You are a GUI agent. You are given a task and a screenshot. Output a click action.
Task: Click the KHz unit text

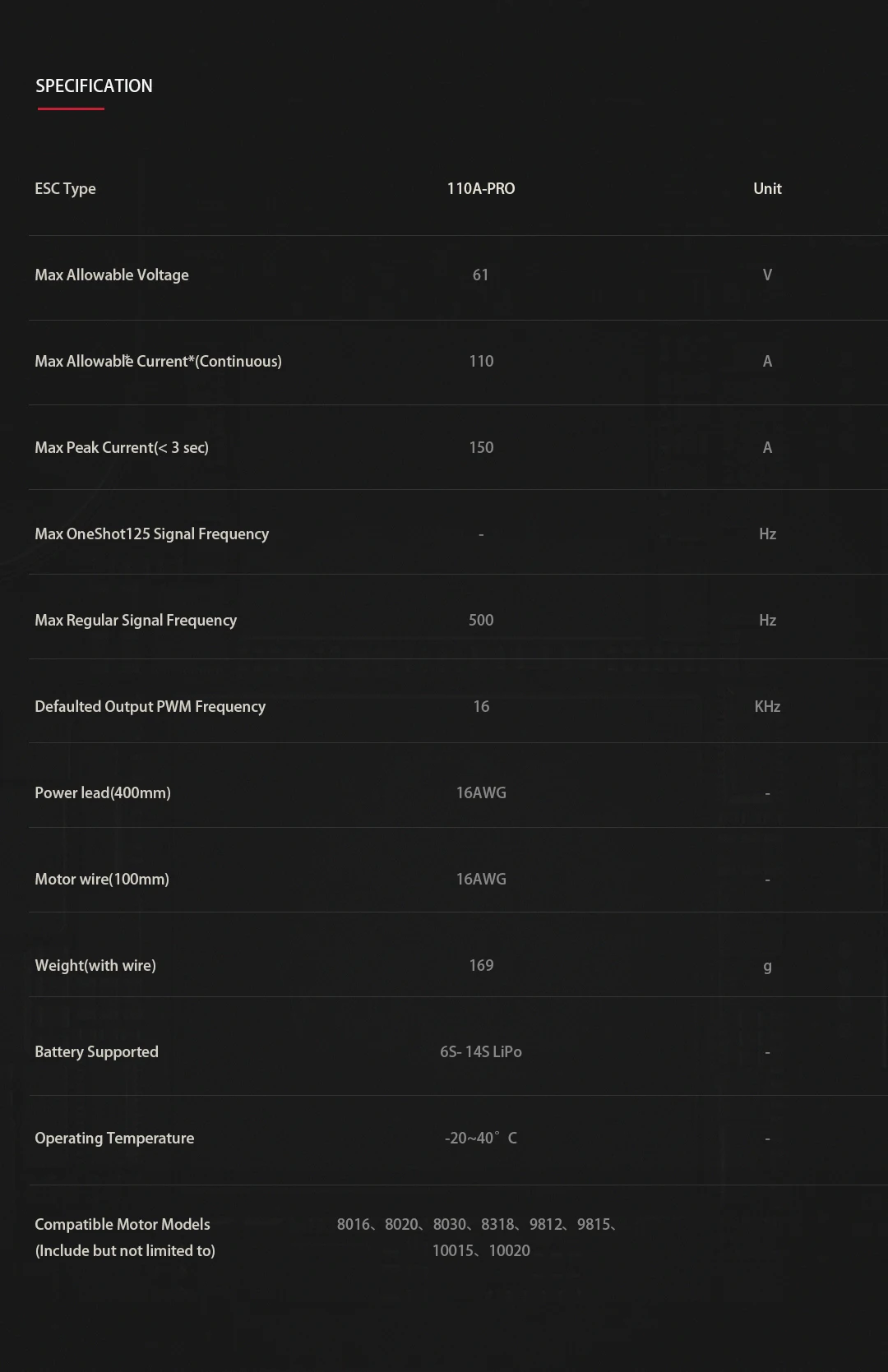tap(767, 707)
